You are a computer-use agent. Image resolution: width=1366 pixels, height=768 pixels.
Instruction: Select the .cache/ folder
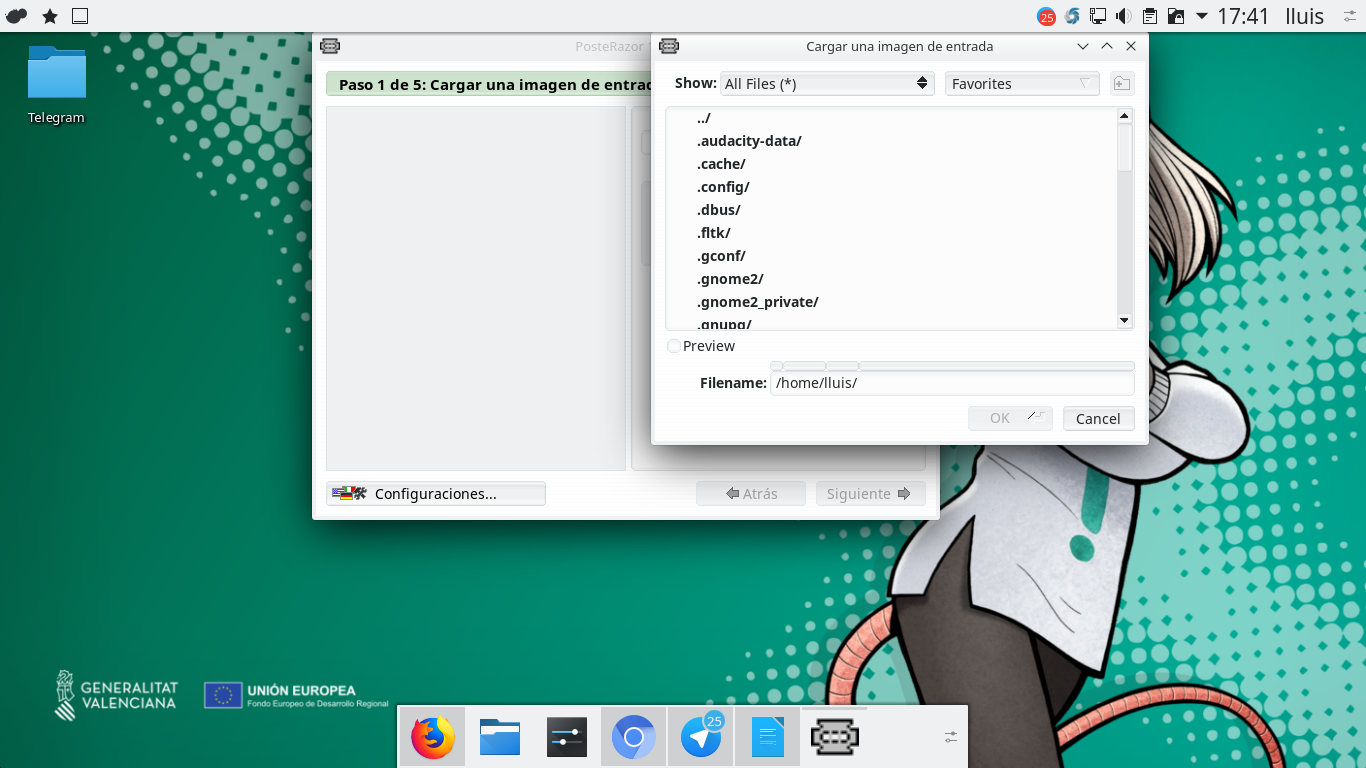pyautogui.click(x=721, y=164)
